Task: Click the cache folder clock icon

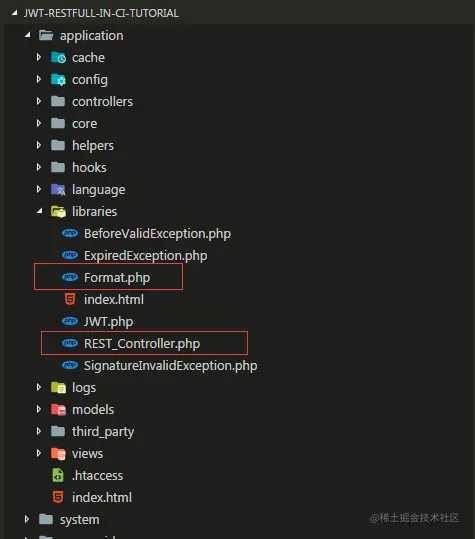Action: tap(58, 58)
